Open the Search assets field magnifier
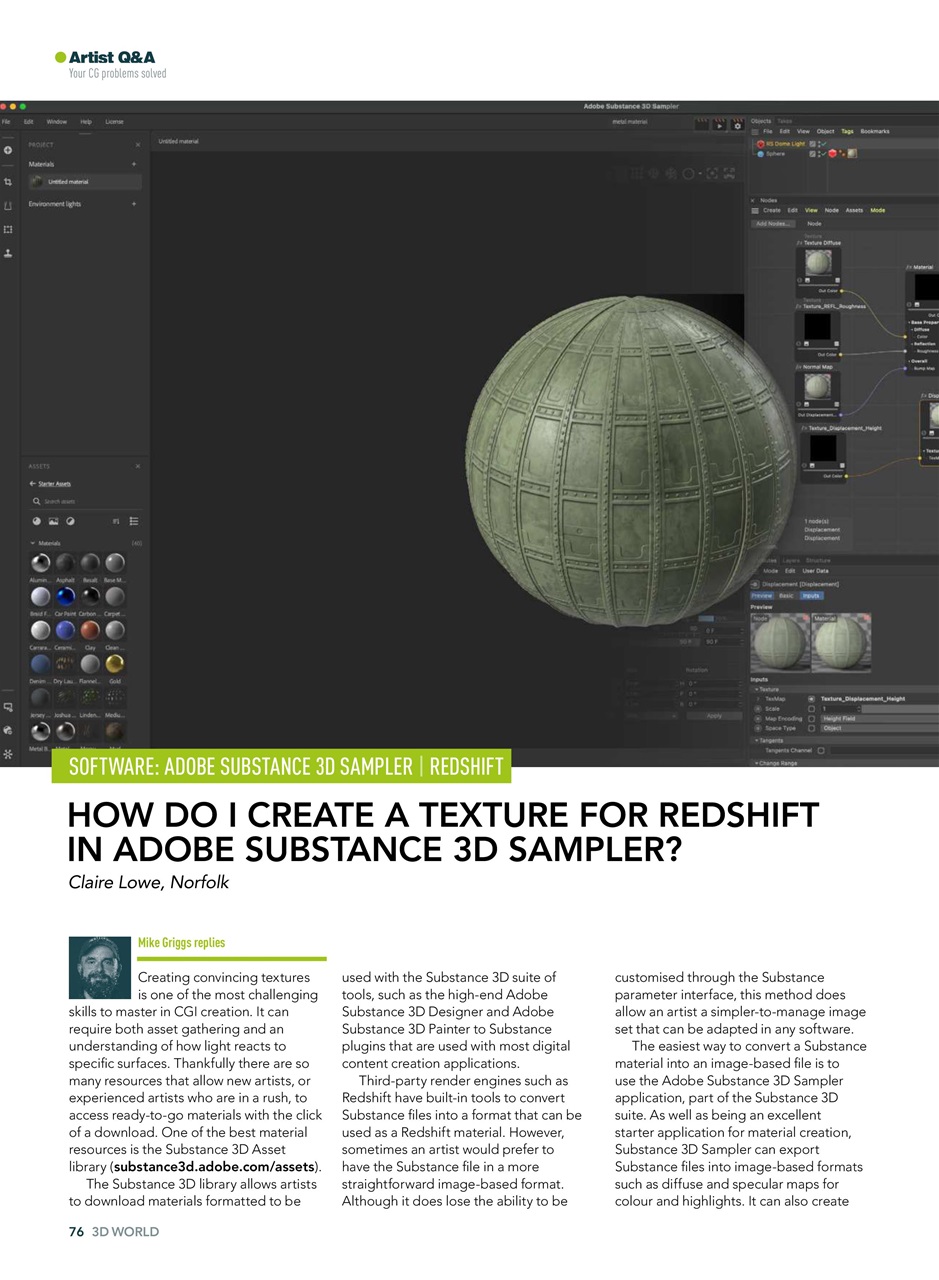The width and height of the screenshot is (939, 1280). 36,501
